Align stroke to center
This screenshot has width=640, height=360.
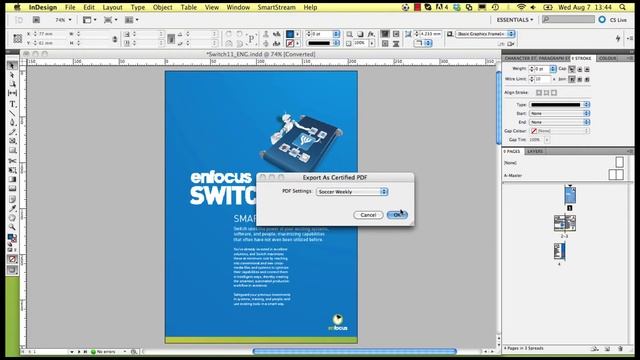[x=539, y=93]
